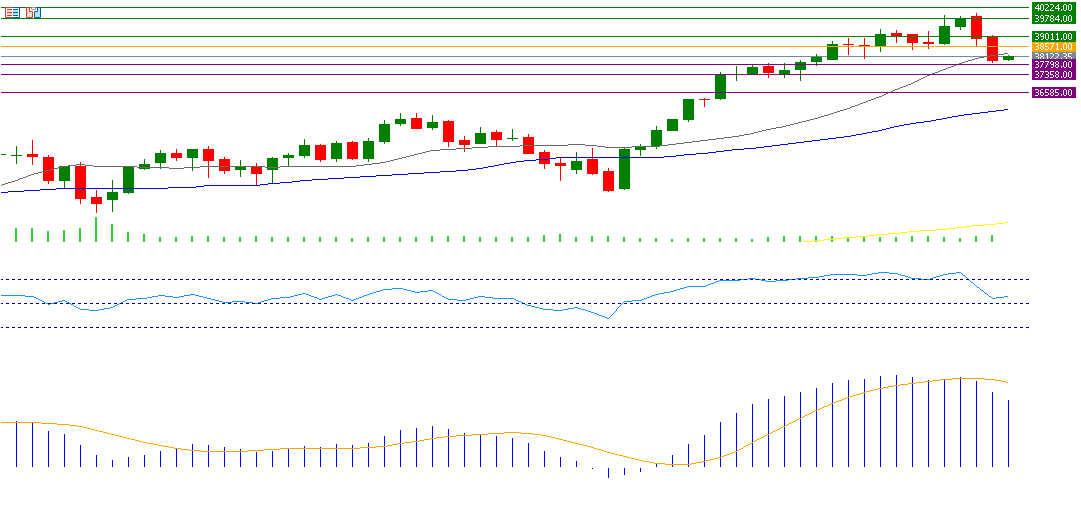Open the one-click trading panel icon
The width and height of the screenshot is (1081, 506).
click(33, 12)
